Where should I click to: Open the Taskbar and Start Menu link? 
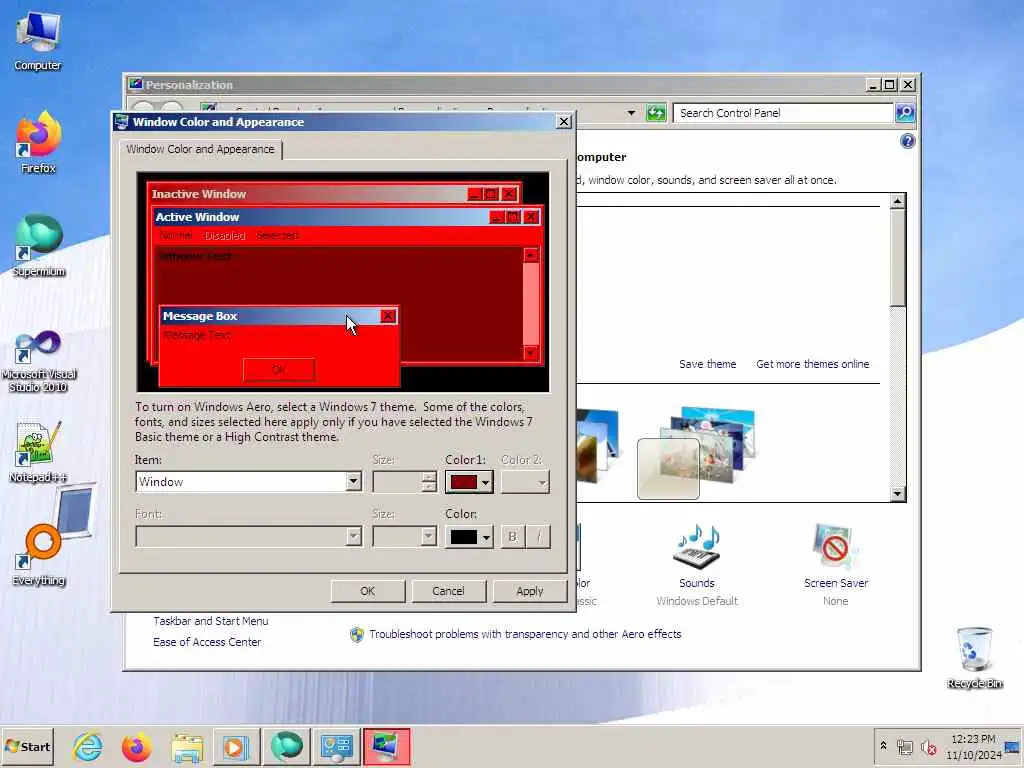211,621
